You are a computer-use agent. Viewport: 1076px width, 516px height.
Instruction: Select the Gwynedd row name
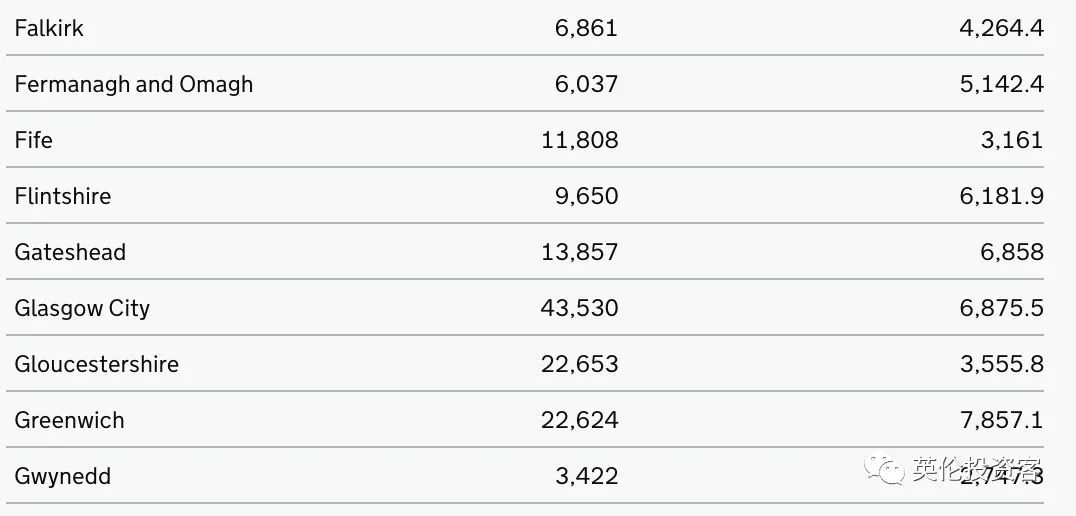[x=62, y=476]
